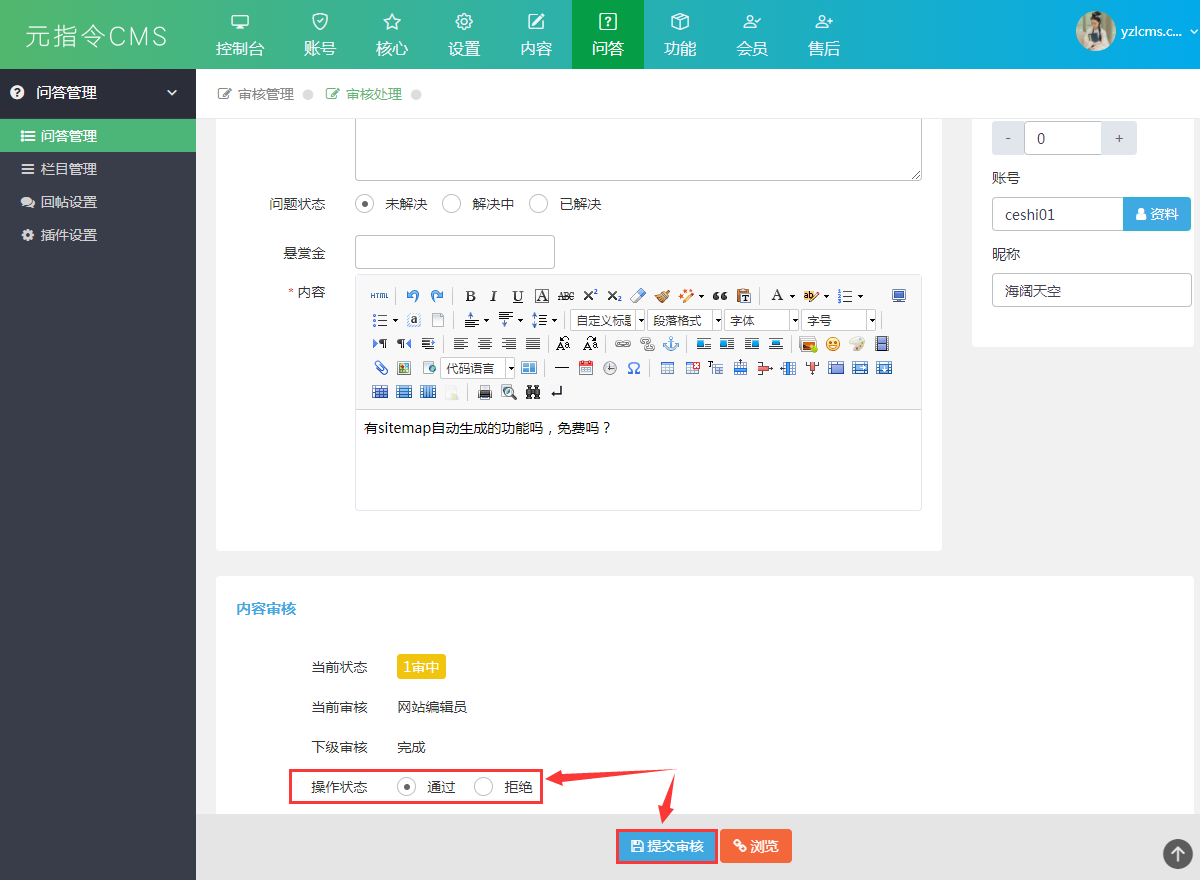The image size is (1200, 880).
Task: Apply strikethrough formatting
Action: [566, 296]
